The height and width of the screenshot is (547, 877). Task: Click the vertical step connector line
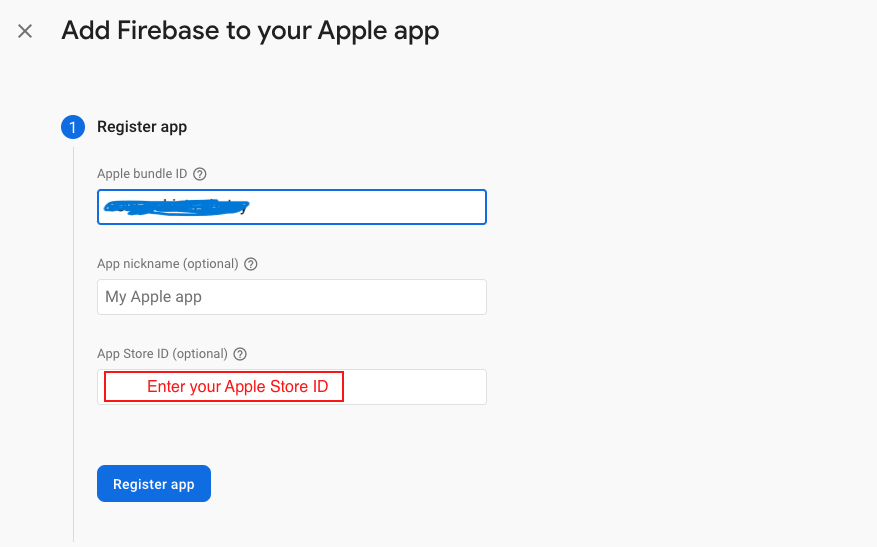point(73,340)
